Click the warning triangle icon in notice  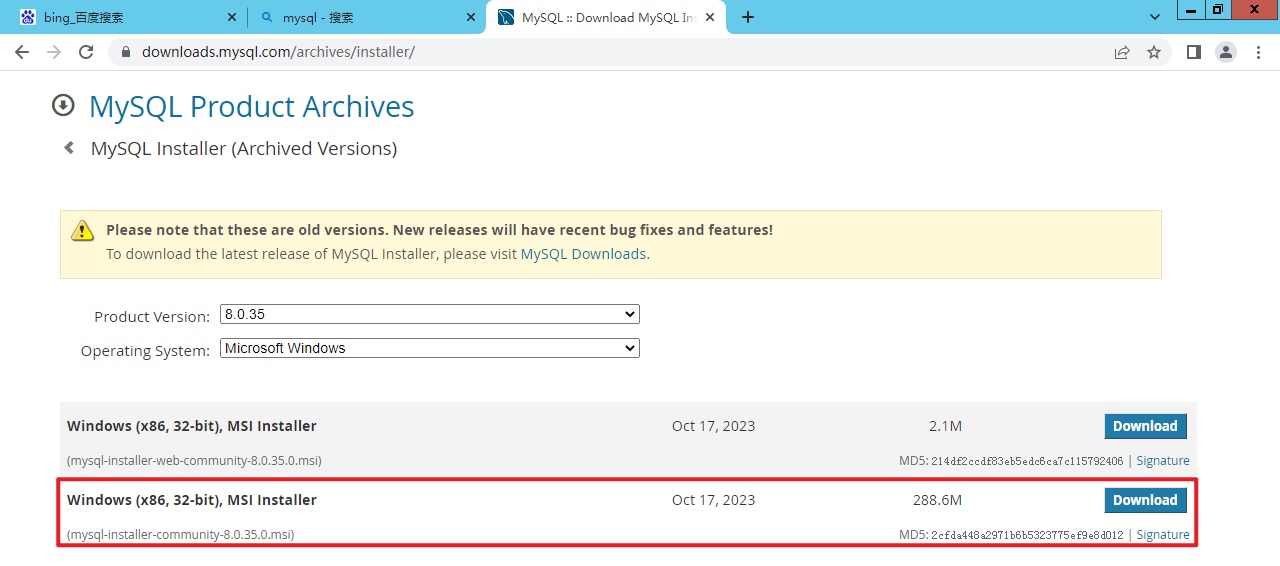(82, 231)
